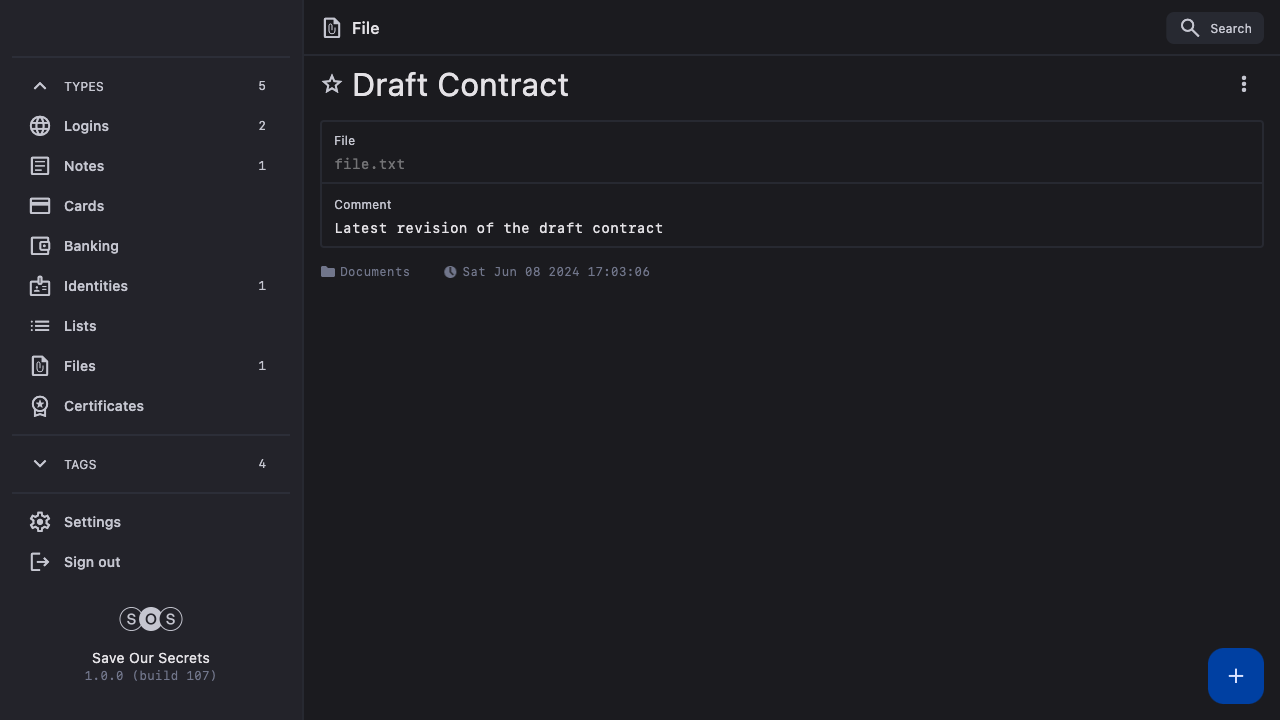Select the comment text field
Image resolution: width=1280 pixels, height=720 pixels.
[499, 228]
